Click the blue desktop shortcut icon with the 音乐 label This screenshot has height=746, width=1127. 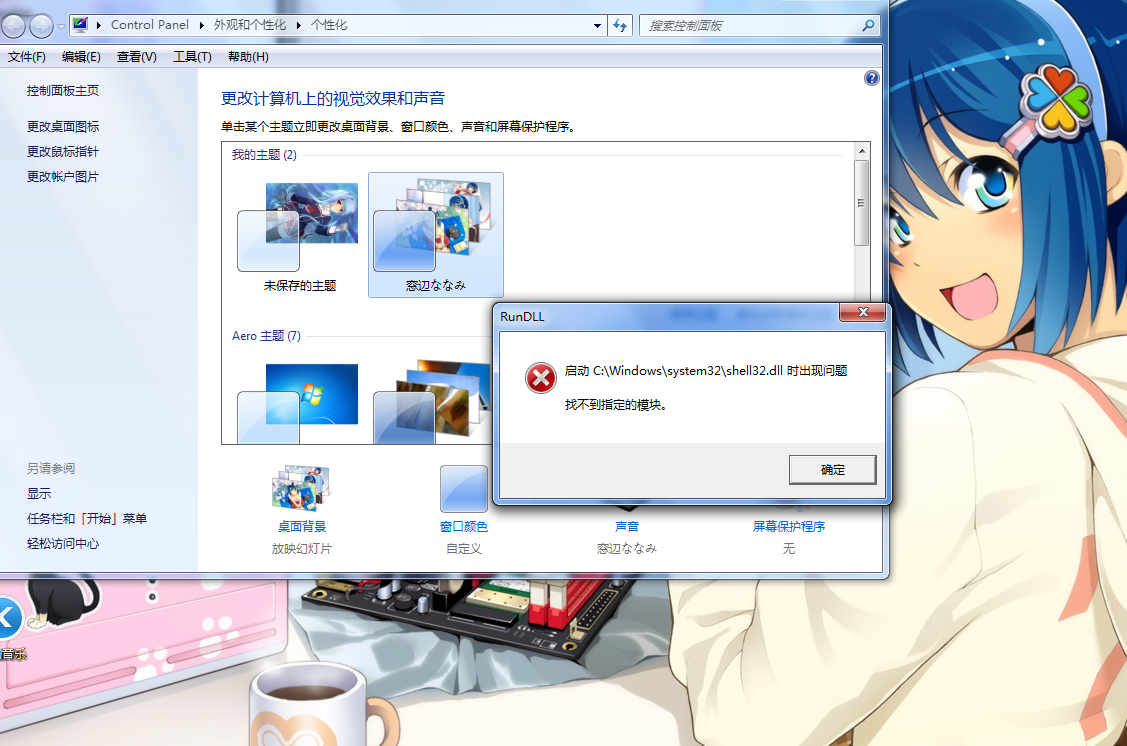pos(10,617)
